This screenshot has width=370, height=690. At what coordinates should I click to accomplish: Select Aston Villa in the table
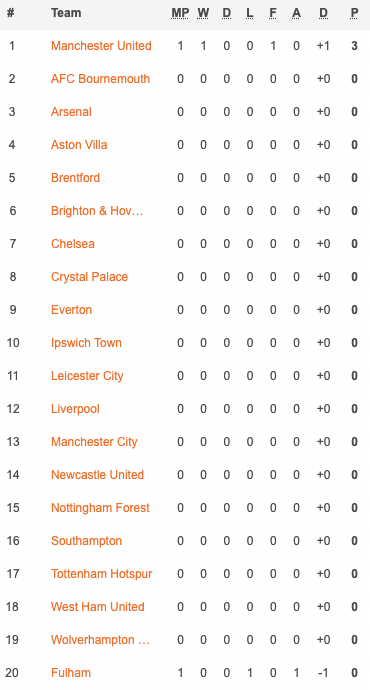(x=79, y=145)
